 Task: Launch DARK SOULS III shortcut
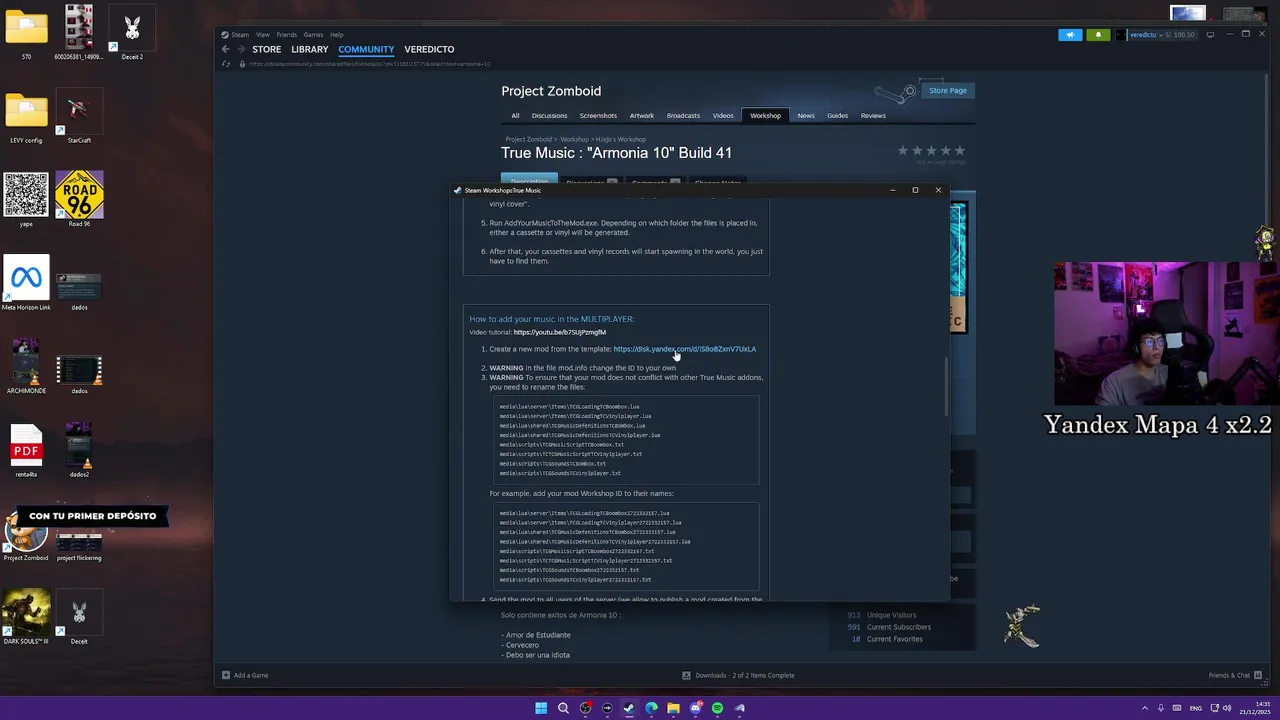26,617
